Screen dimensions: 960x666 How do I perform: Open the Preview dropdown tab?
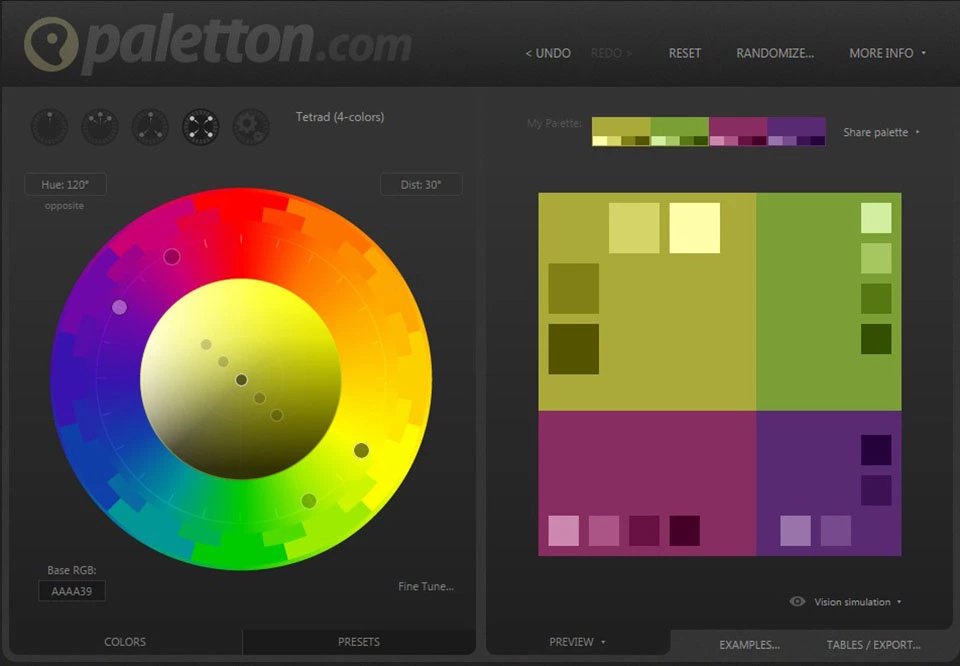577,642
